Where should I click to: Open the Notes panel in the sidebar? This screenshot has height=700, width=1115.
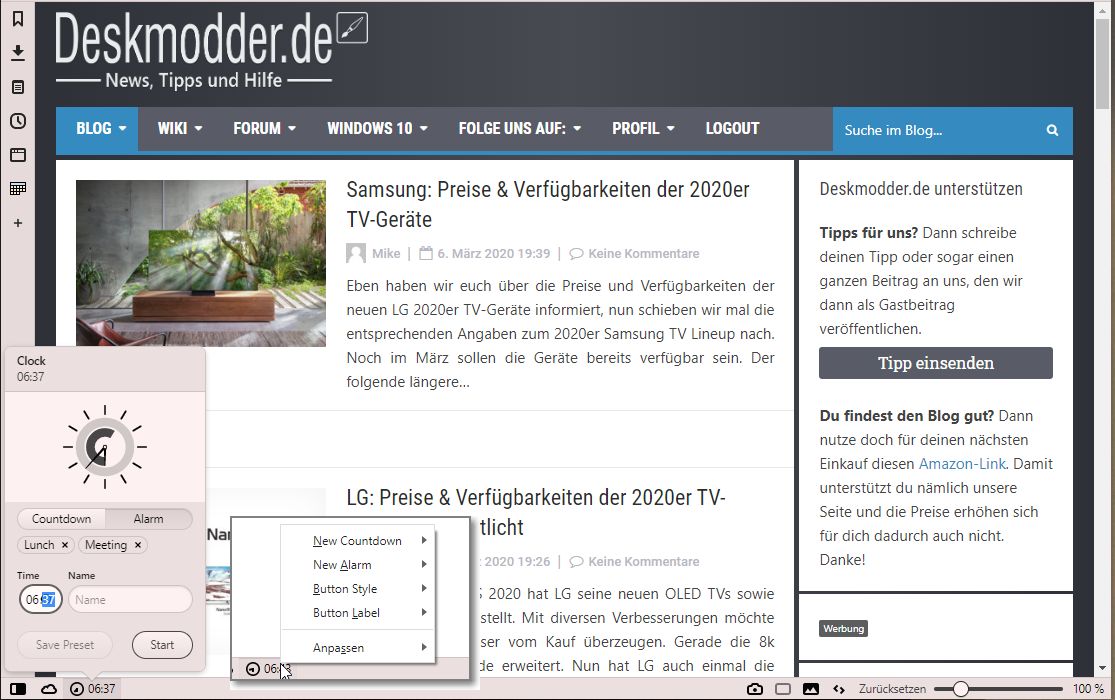[x=18, y=87]
